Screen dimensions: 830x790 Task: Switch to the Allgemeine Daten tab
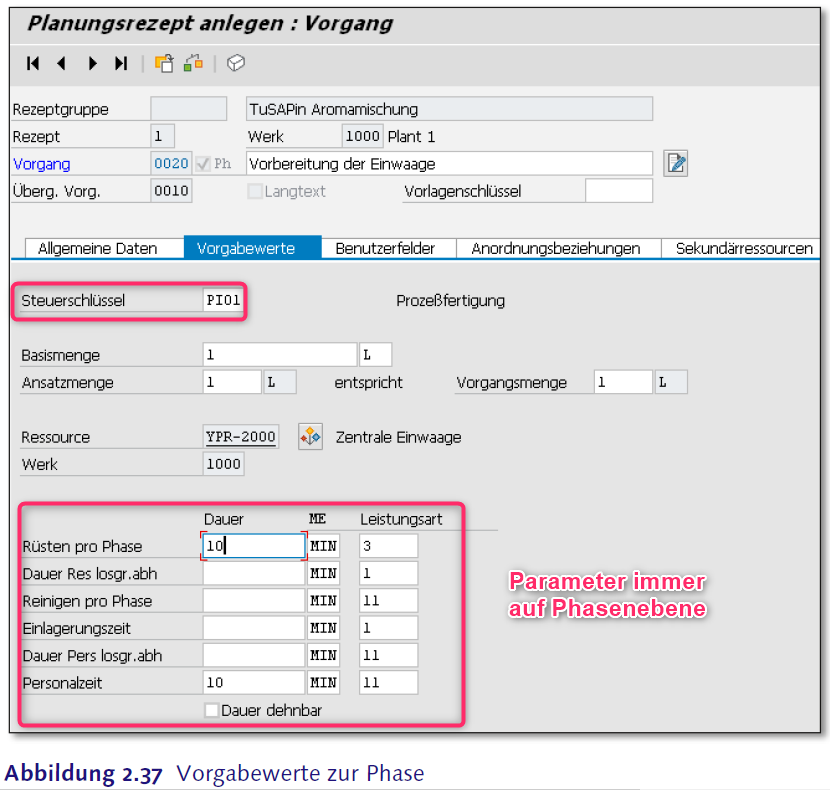97,248
